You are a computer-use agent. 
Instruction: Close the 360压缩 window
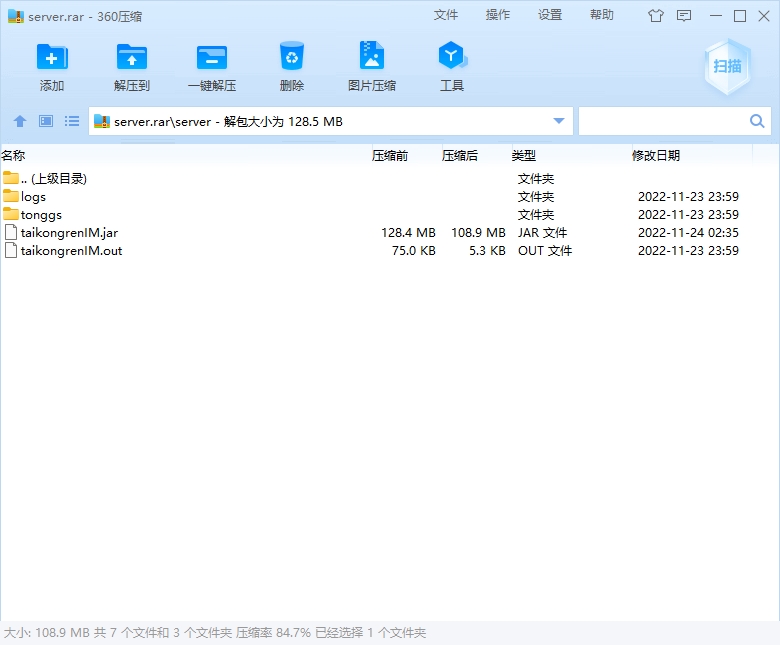(x=764, y=16)
